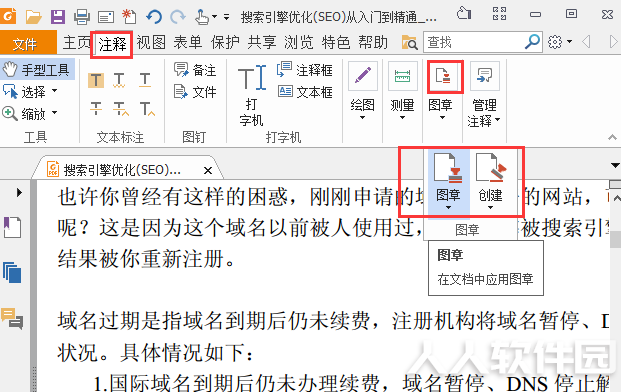Go to previous search result arrow
The image size is (621, 392).
[587, 42]
